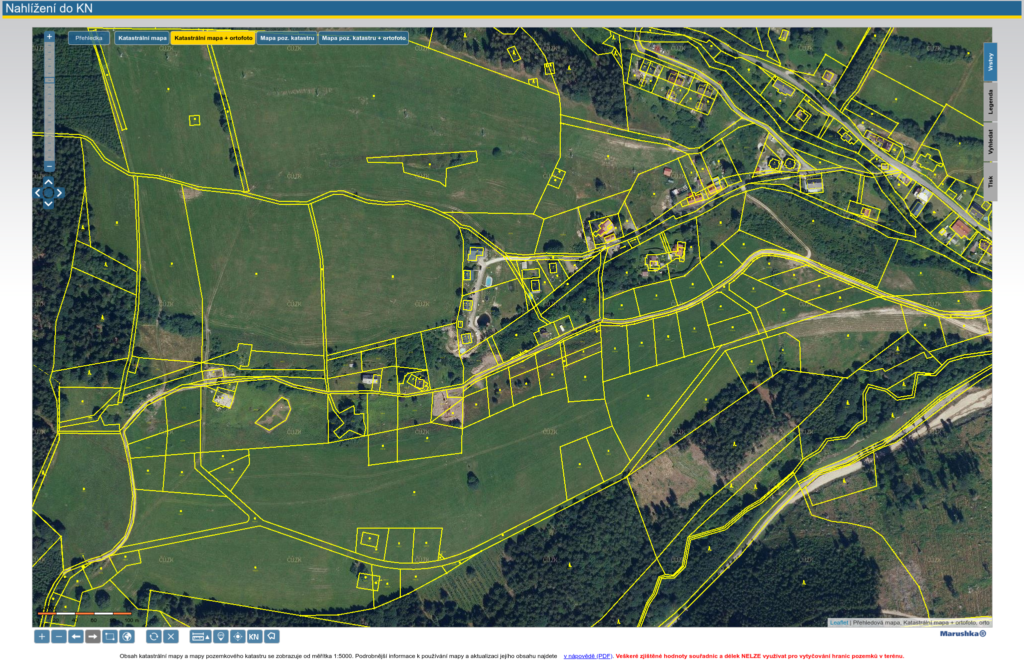Open the measurement ruler tool dropdown

click(199, 636)
